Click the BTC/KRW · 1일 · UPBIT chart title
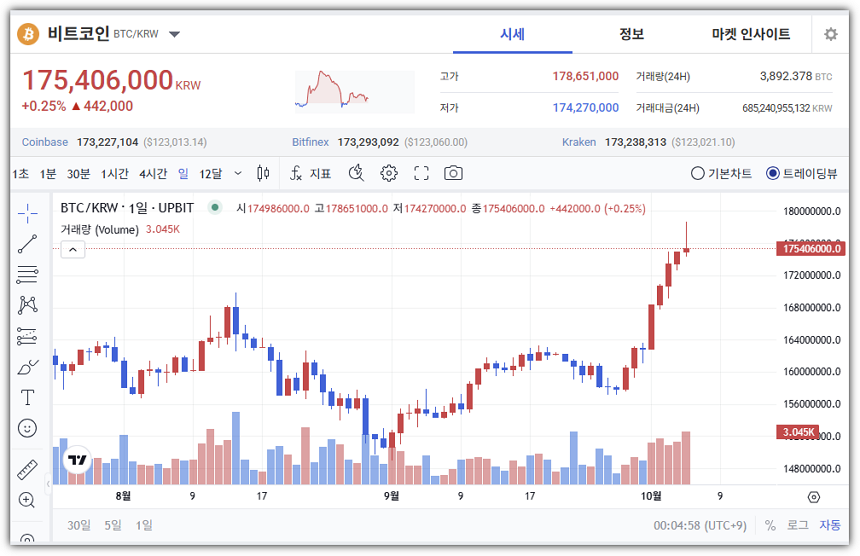This screenshot has height=556, width=860. (x=127, y=208)
